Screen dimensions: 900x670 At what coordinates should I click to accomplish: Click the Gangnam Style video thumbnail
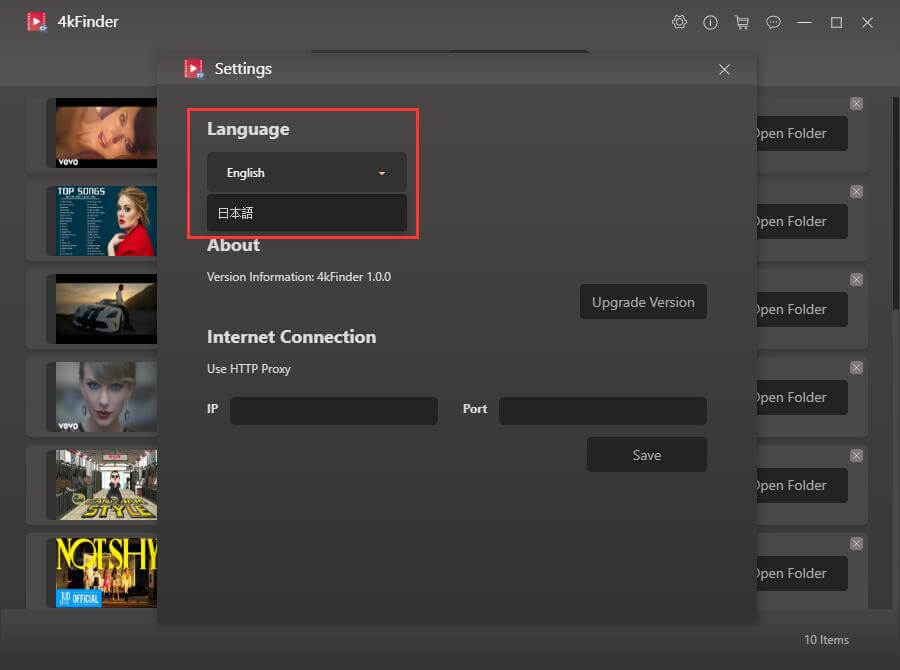pyautogui.click(x=106, y=485)
